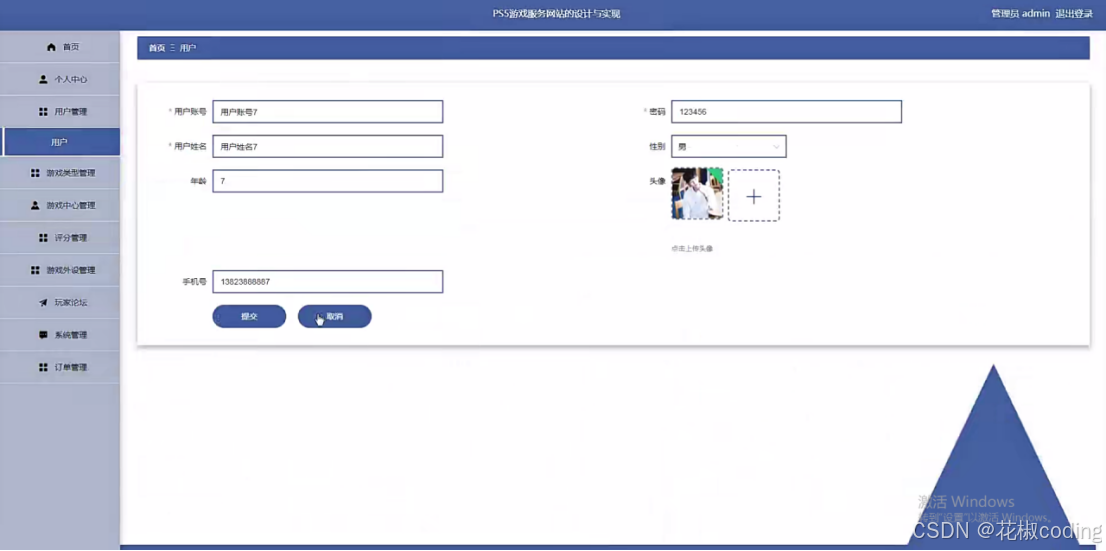The height and width of the screenshot is (551, 1106).
Task: Click the paper plane icon beside 玩家论坛
Action: 43,303
